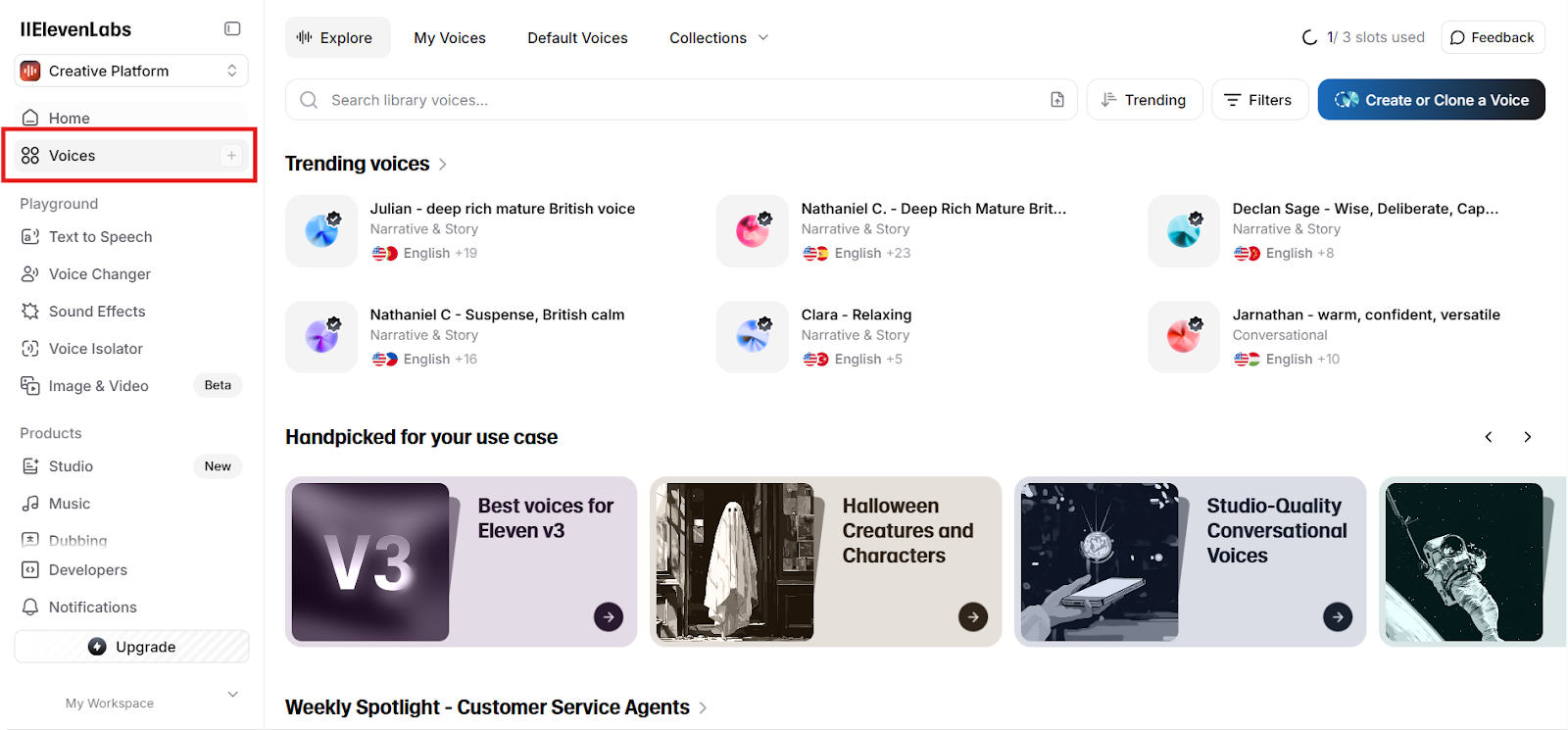1568x730 pixels.
Task: Play Nathaniel C Suspense voice avatar
Action: coord(321,337)
